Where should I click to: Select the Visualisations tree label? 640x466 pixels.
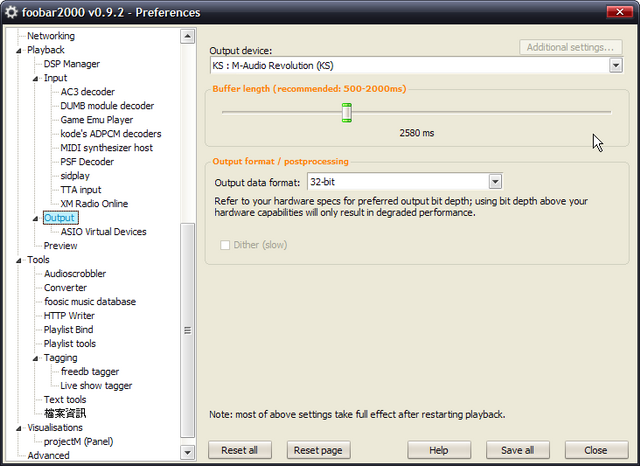[x=55, y=428]
